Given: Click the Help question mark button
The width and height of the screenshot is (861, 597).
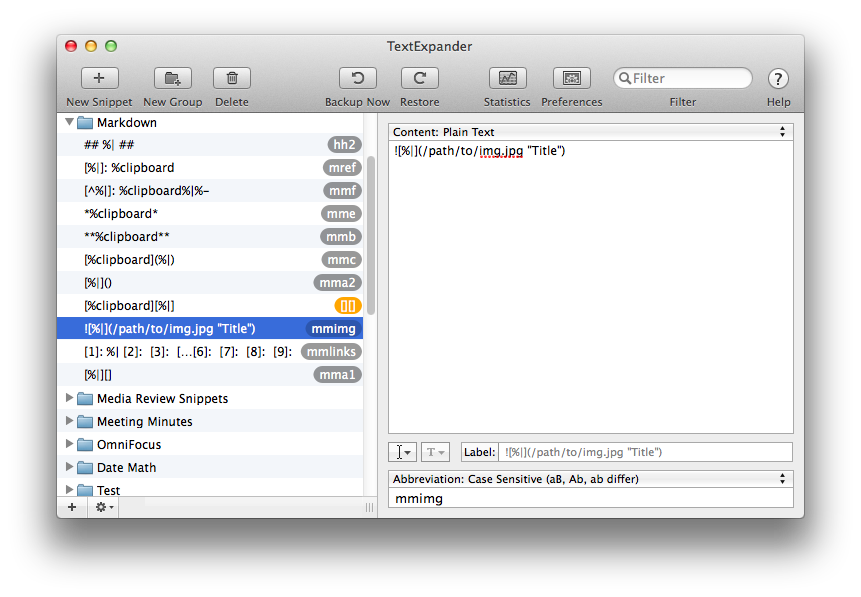Looking at the screenshot, I should coord(778,79).
